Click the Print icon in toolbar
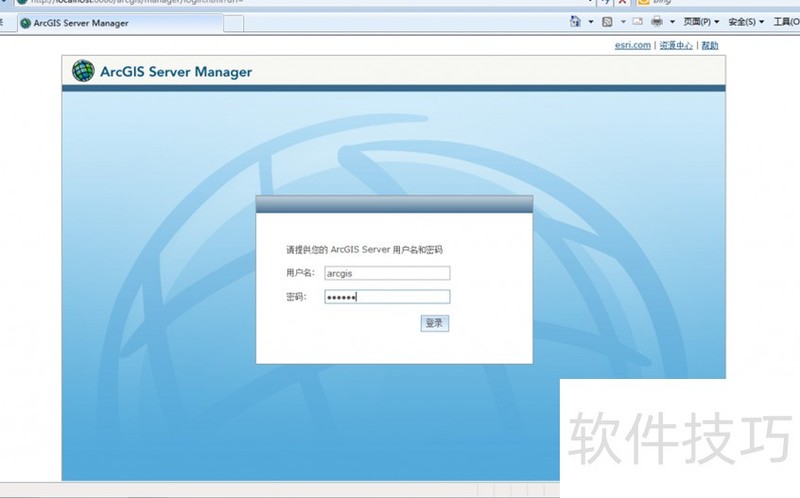The width and height of the screenshot is (800, 498). (657, 21)
